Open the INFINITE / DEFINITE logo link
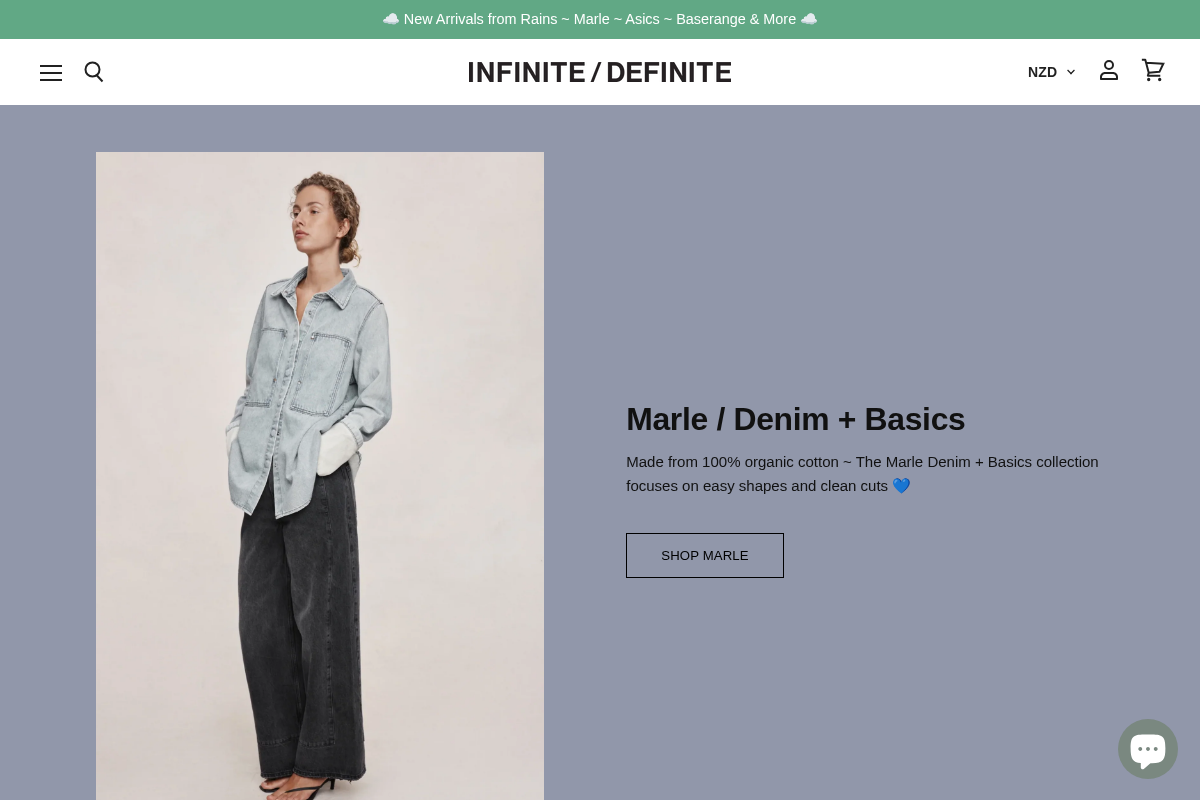 click(x=599, y=71)
